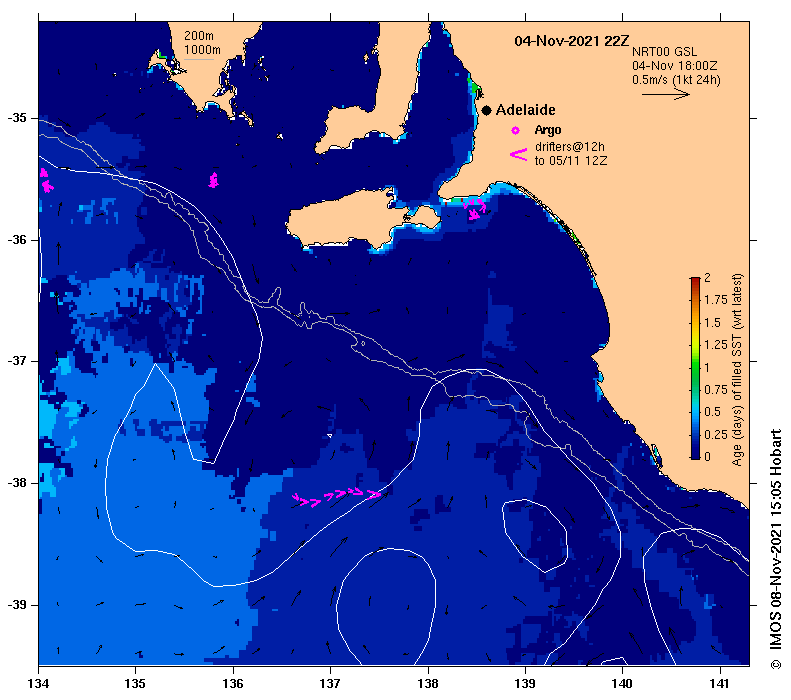Image resolution: width=791 pixels, height=700 pixels.
Task: Click the 'Age (days) of filled SST' label
Action: 738,370
